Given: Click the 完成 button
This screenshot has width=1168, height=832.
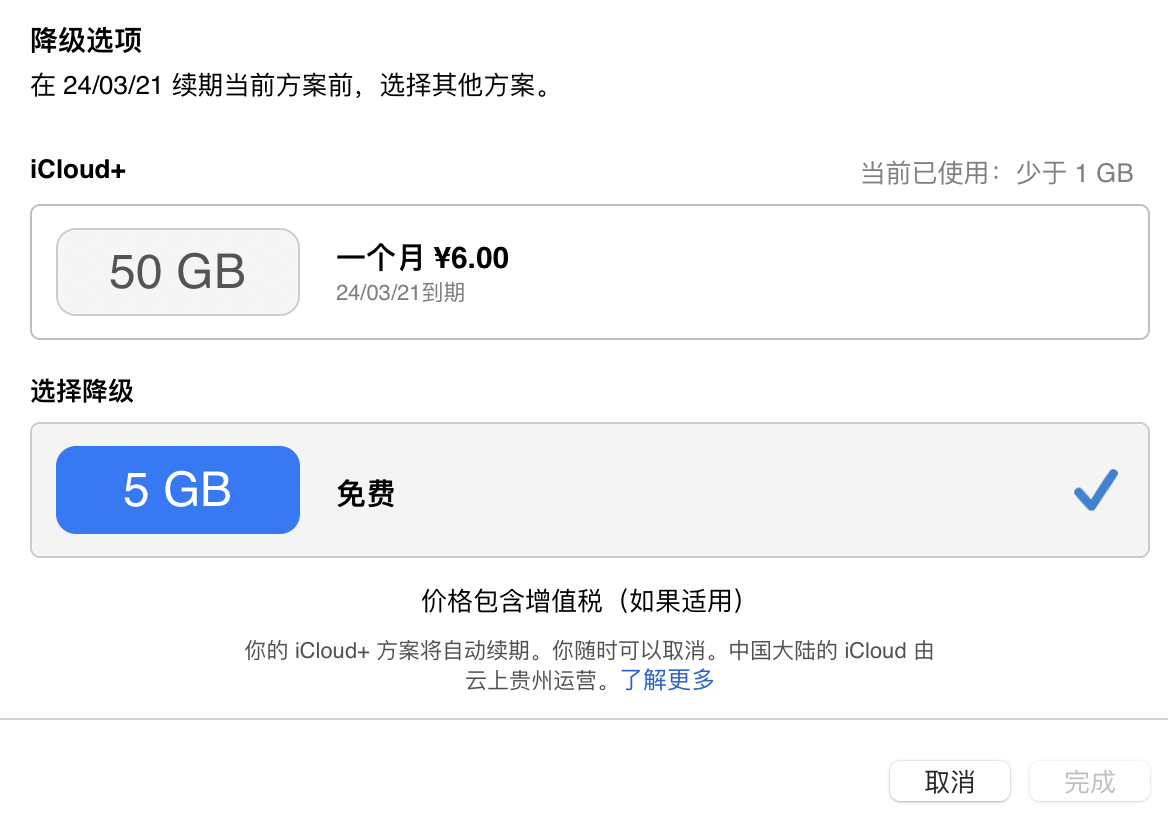Looking at the screenshot, I should tap(1089, 781).
